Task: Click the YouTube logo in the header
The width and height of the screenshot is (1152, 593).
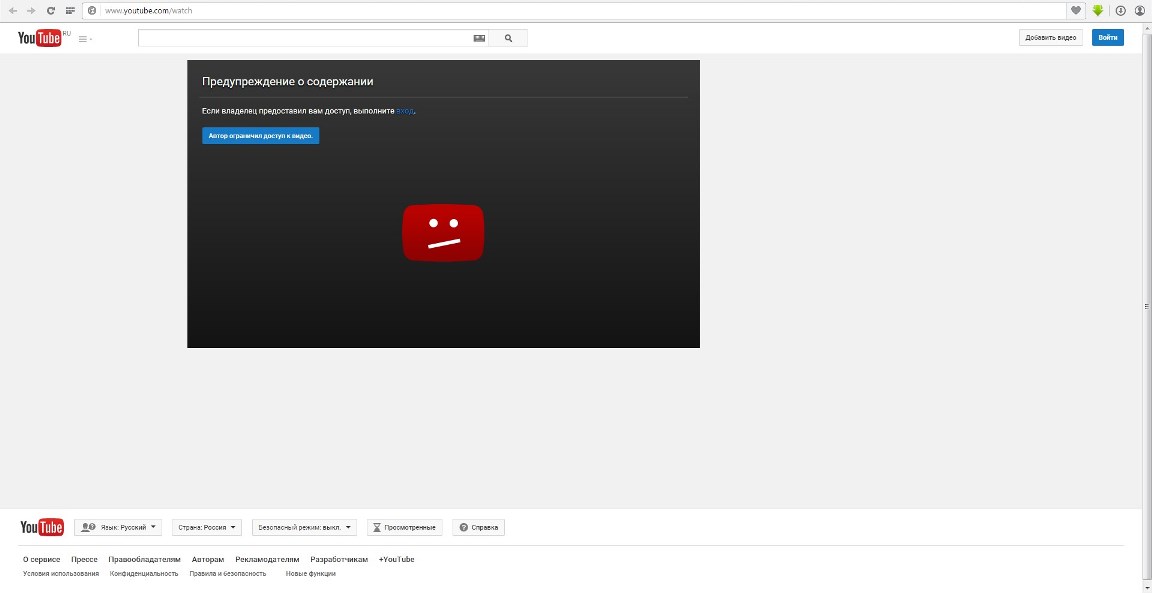Action: (x=41, y=38)
